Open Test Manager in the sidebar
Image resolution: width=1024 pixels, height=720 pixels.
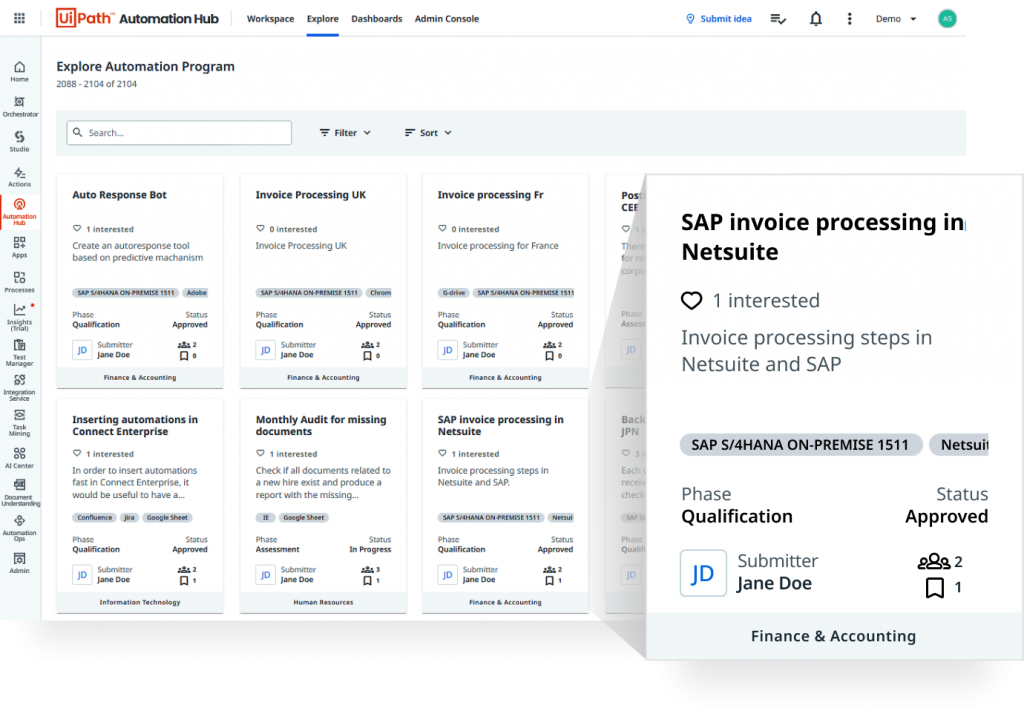(x=20, y=353)
